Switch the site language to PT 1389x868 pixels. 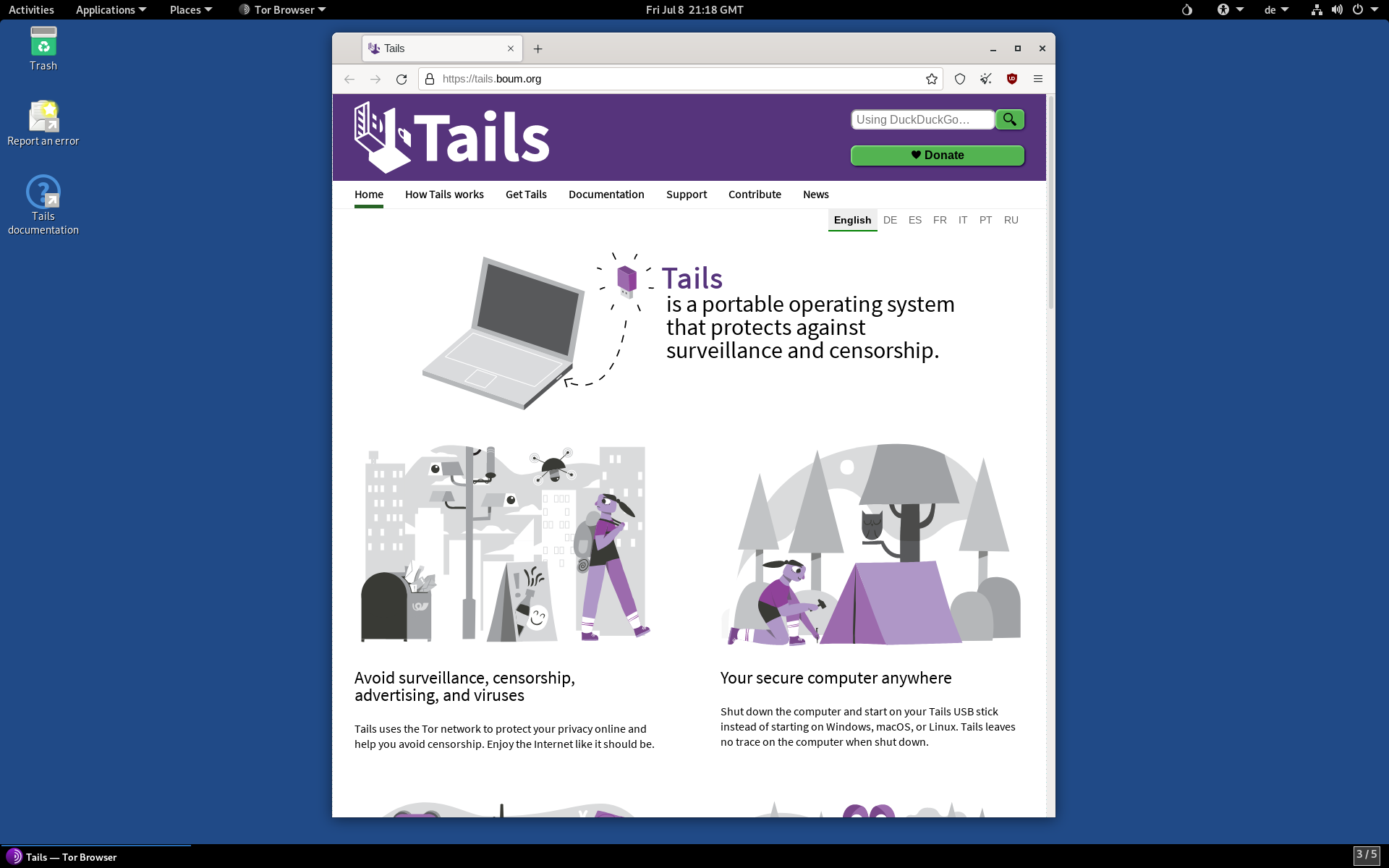click(985, 220)
